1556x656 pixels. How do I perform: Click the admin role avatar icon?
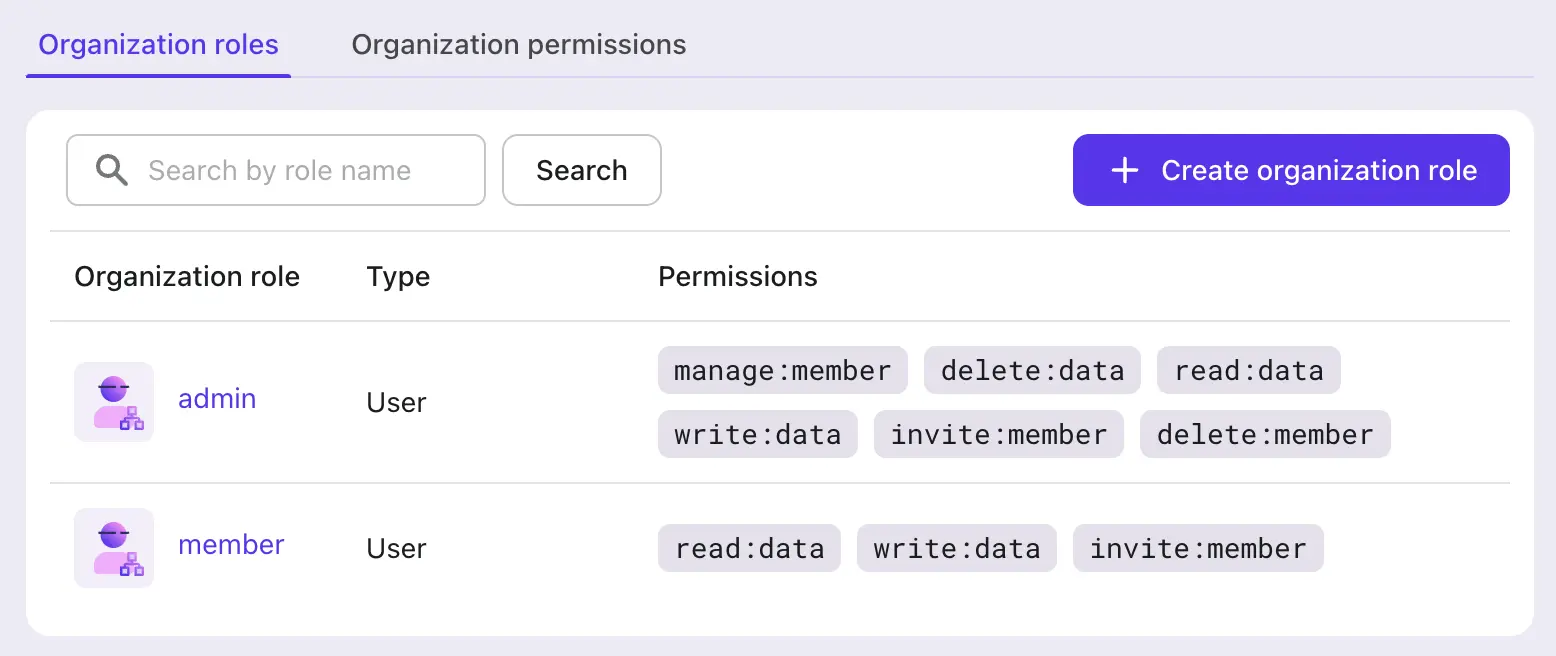click(x=114, y=402)
